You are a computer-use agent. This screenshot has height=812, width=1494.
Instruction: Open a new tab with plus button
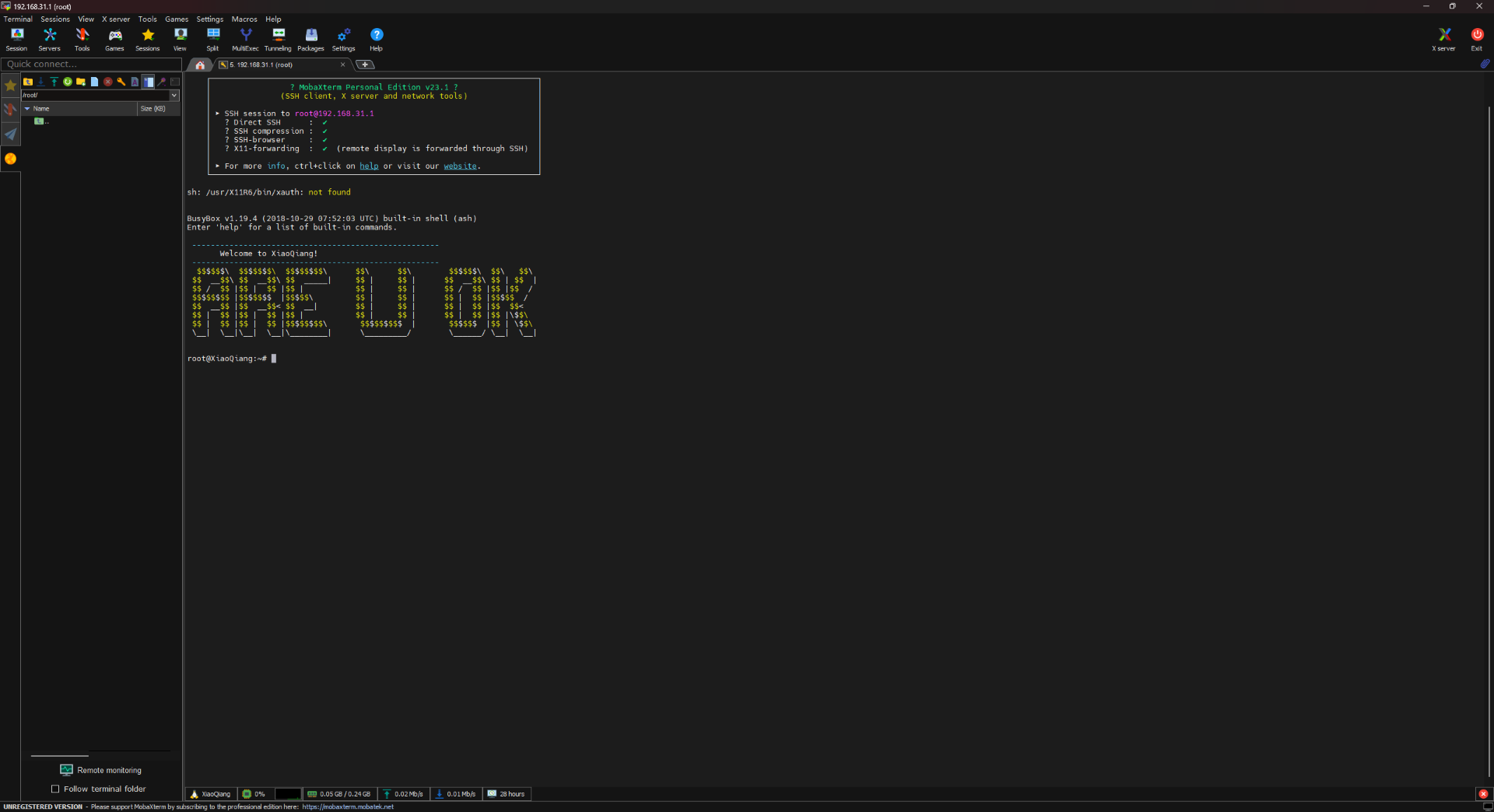coord(365,65)
